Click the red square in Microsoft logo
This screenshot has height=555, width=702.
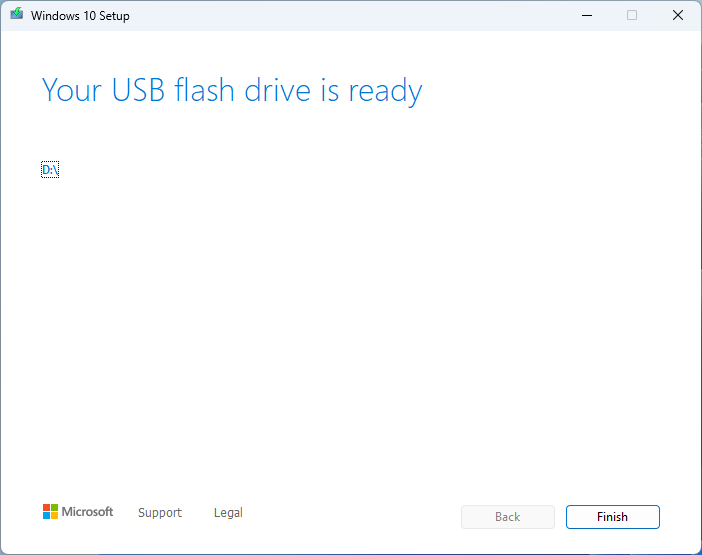pyautogui.click(x=47, y=508)
